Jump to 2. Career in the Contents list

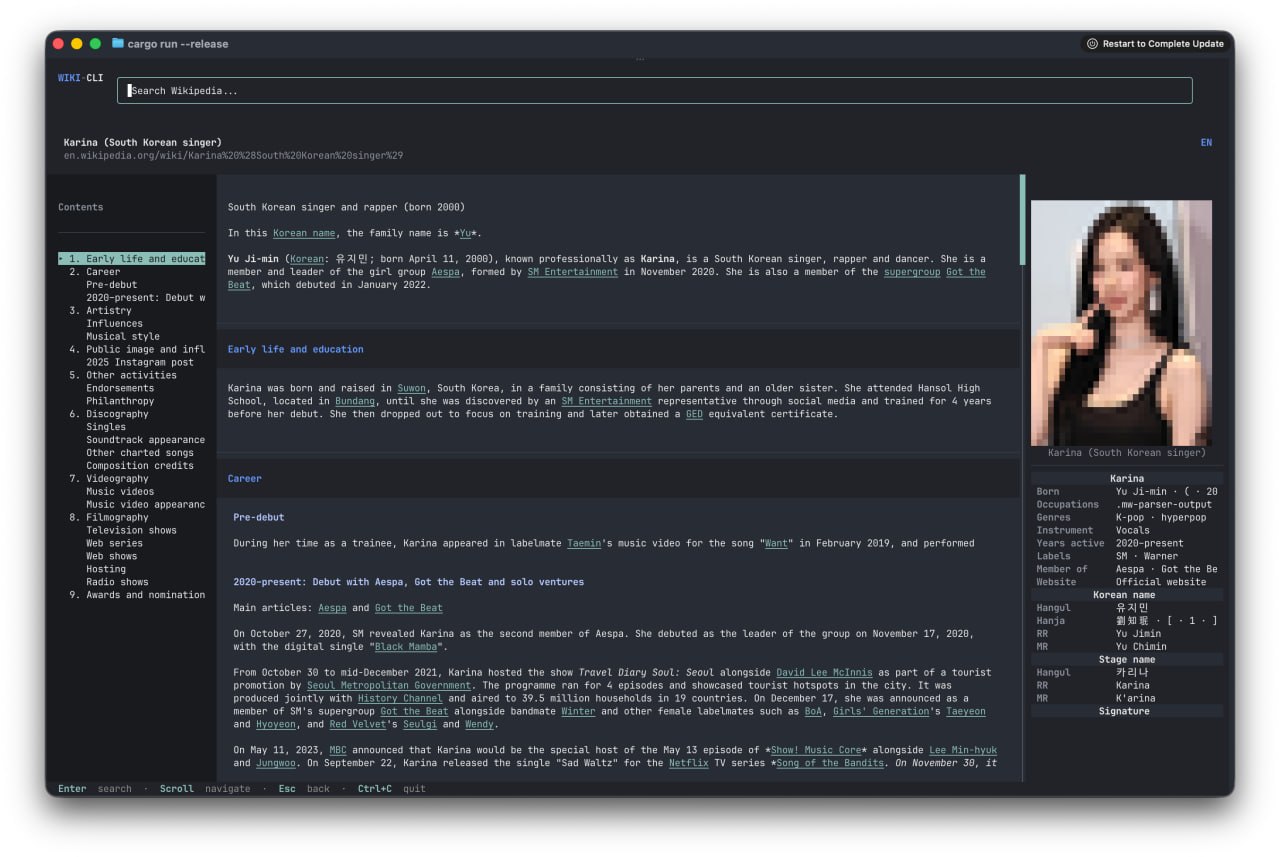click(x=95, y=272)
